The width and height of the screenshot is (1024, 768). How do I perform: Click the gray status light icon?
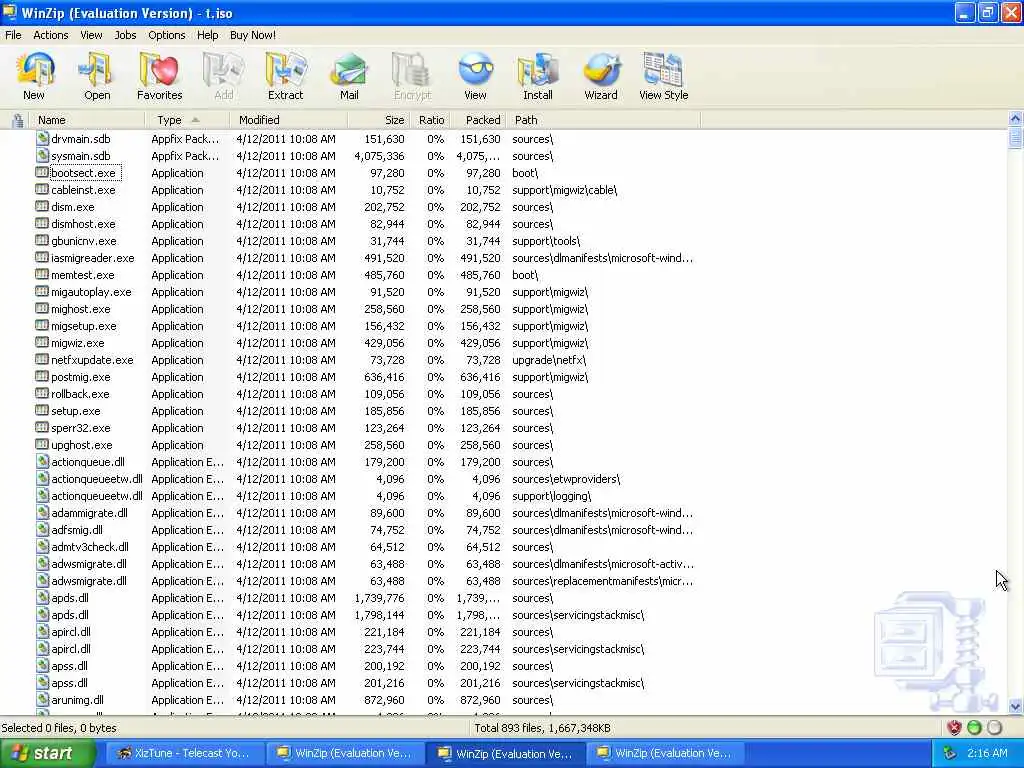tap(995, 728)
